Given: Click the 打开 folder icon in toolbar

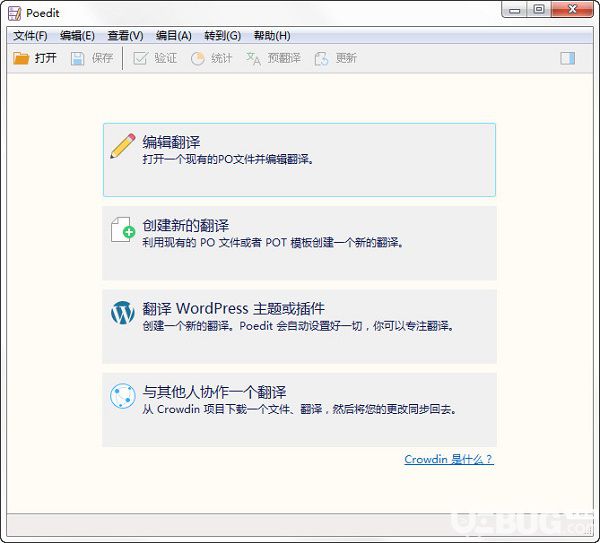Looking at the screenshot, I should pos(21,59).
